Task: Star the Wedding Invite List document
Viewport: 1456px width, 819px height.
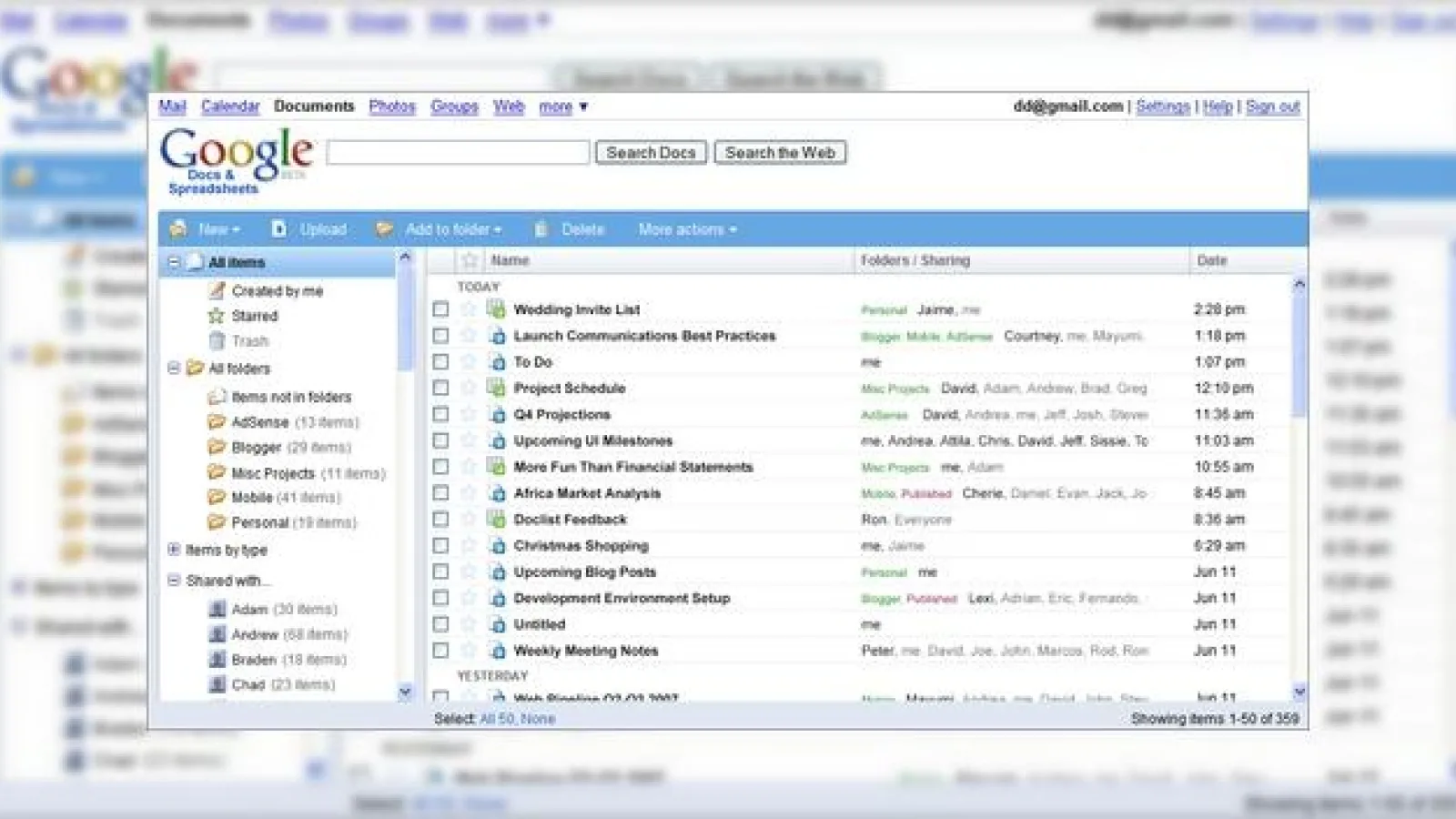Action: tap(469, 309)
